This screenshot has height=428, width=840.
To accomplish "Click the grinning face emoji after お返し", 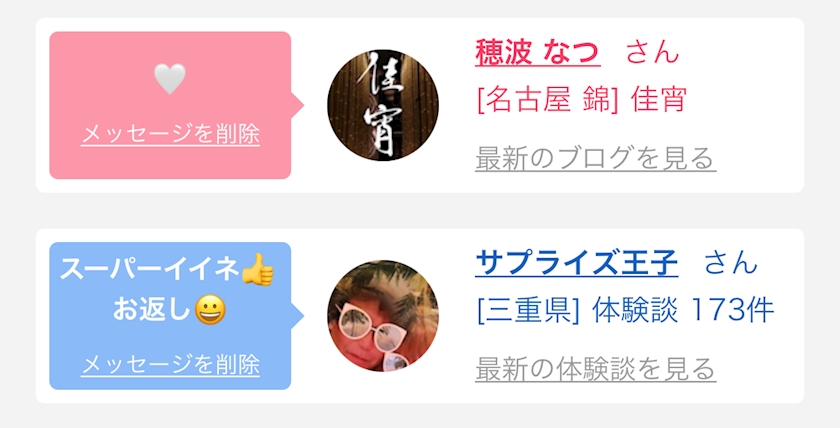I will tap(210, 310).
